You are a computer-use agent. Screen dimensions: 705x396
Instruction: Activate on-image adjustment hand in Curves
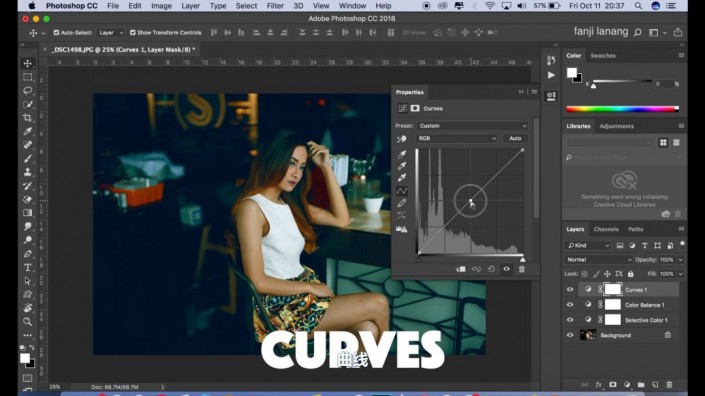(402, 139)
